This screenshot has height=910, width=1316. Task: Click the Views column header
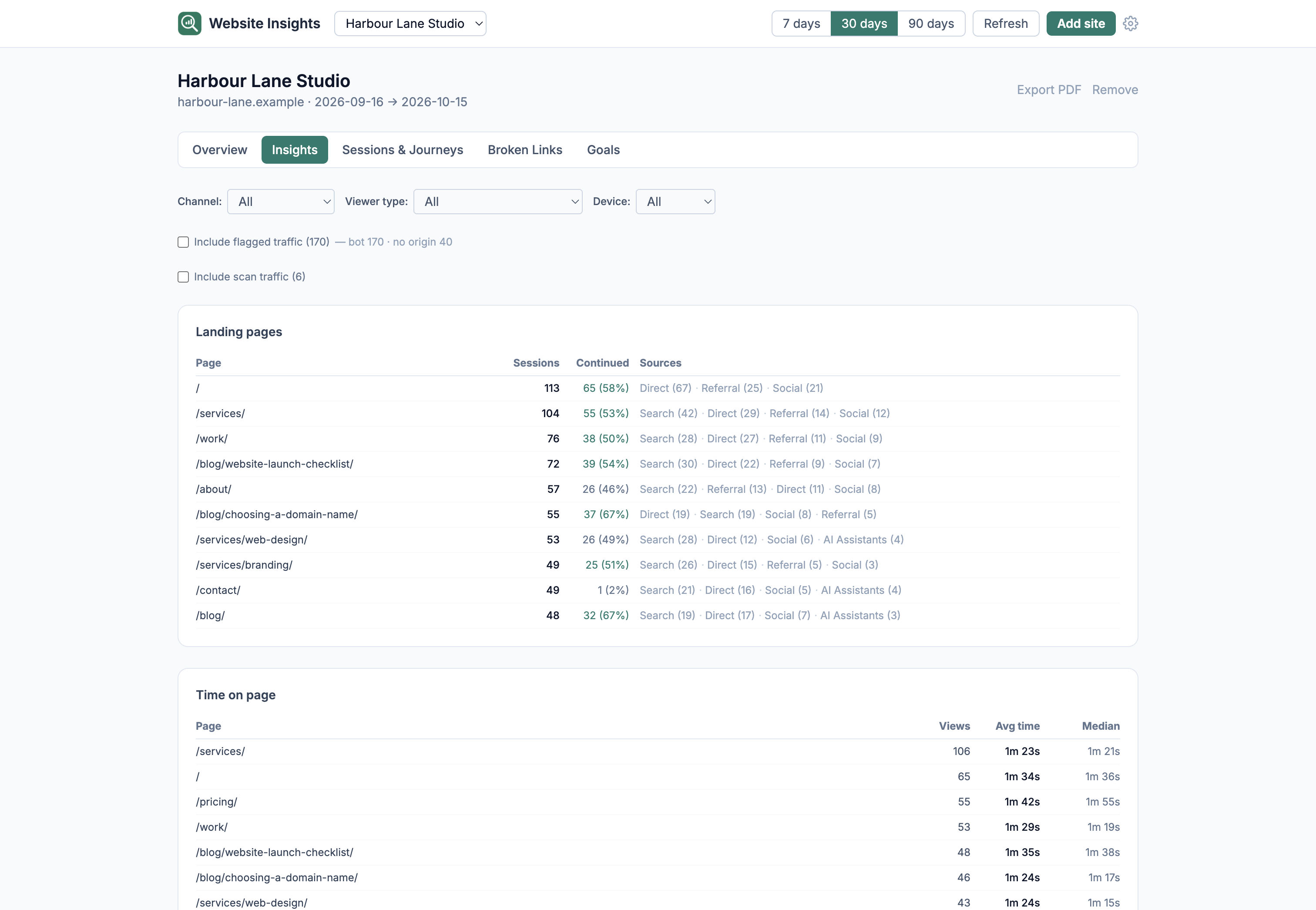(954, 726)
